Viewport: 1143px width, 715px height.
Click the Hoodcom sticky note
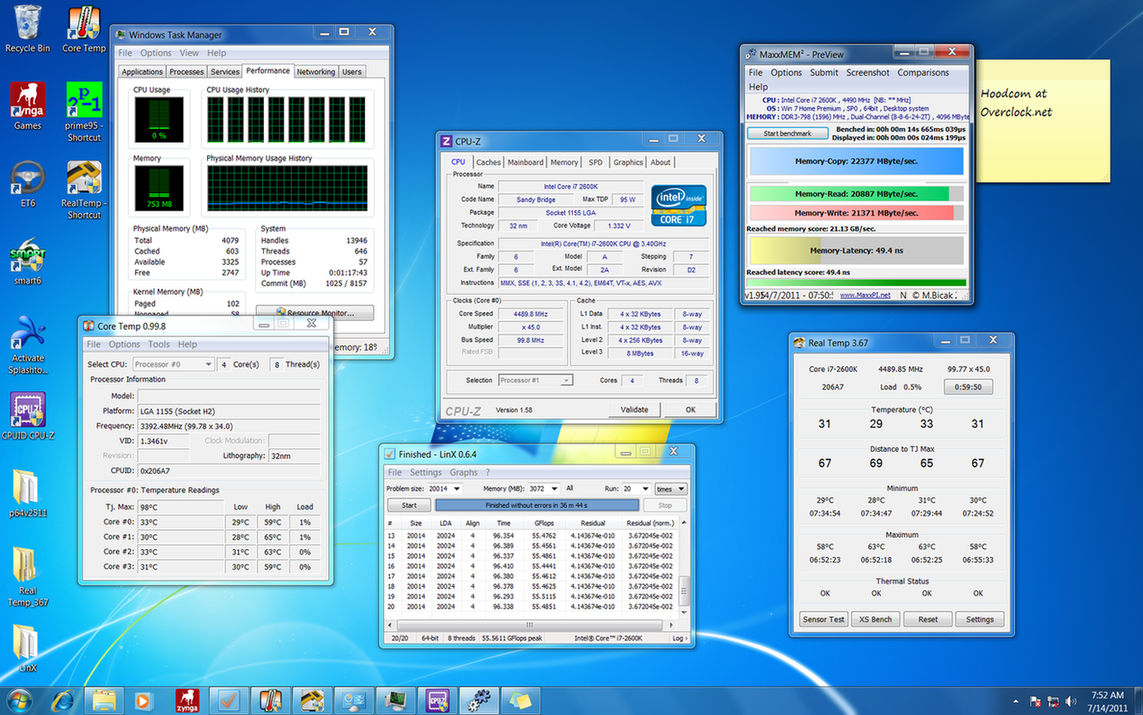click(x=1043, y=120)
